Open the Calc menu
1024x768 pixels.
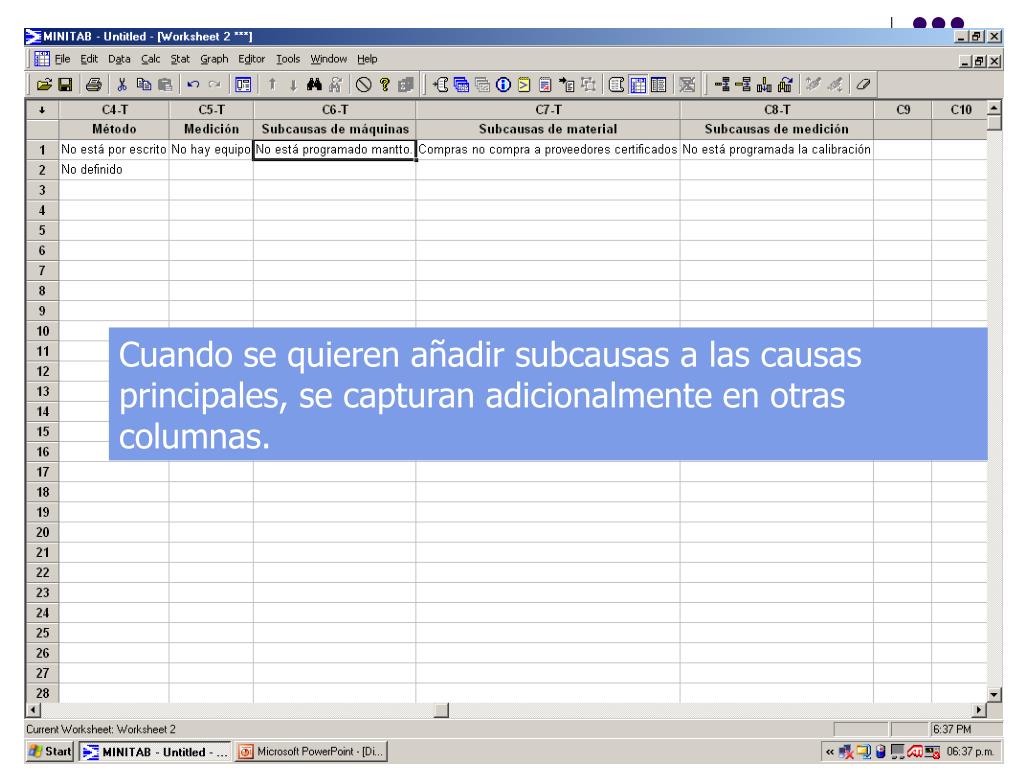[151, 59]
